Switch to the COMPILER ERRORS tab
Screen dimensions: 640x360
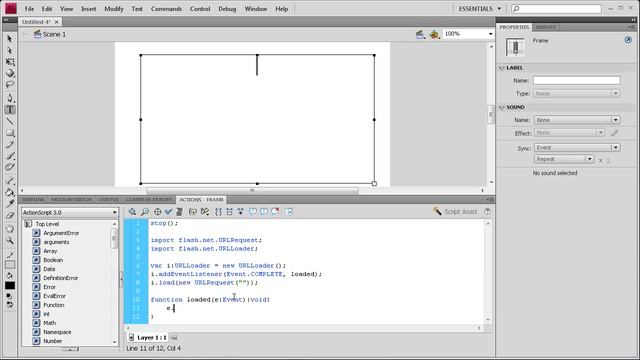pos(149,200)
